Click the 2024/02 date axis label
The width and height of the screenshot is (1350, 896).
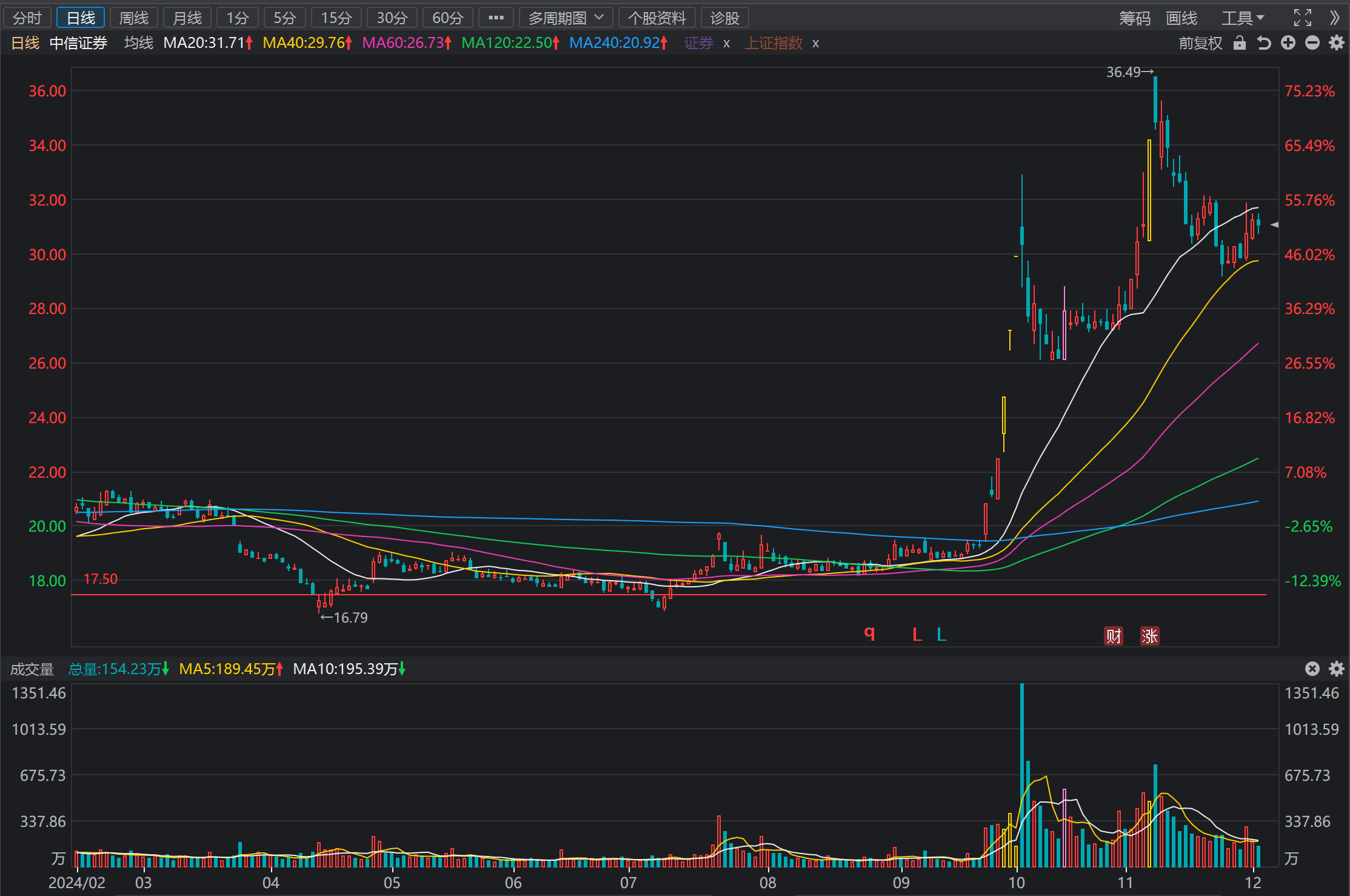click(x=77, y=883)
